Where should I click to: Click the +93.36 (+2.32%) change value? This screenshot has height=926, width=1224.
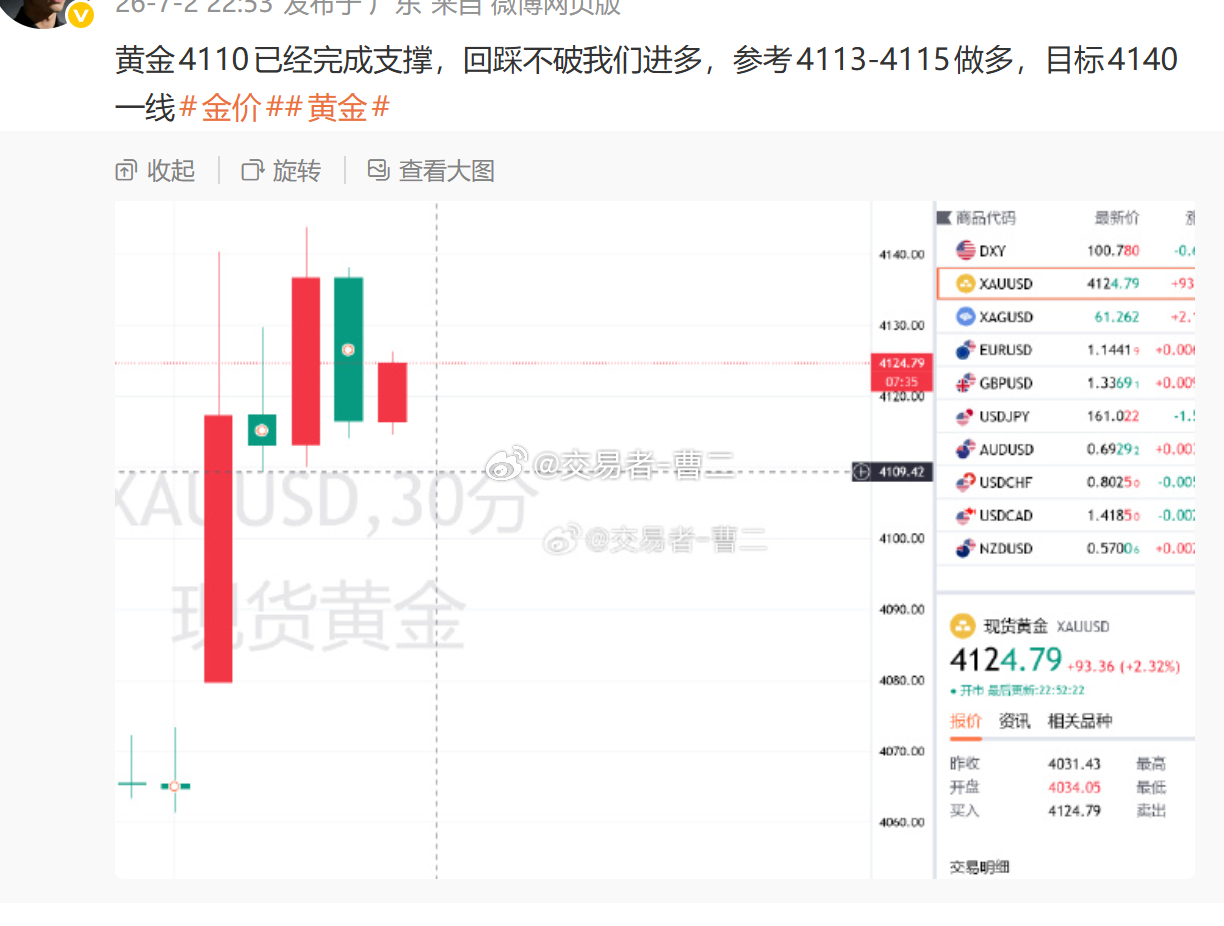click(1123, 666)
